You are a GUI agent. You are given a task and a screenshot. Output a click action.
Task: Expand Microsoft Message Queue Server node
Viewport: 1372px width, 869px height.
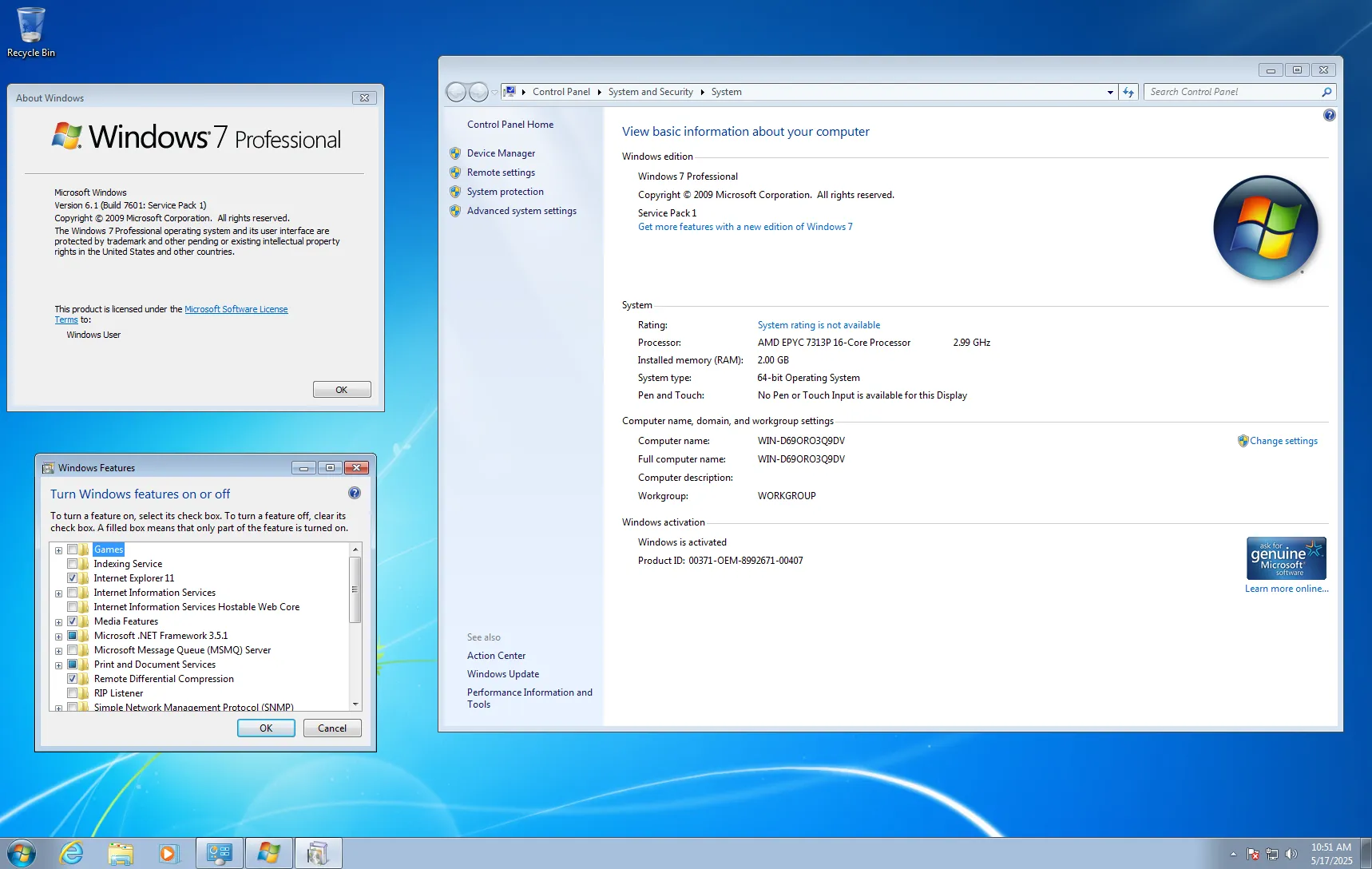pos(58,651)
